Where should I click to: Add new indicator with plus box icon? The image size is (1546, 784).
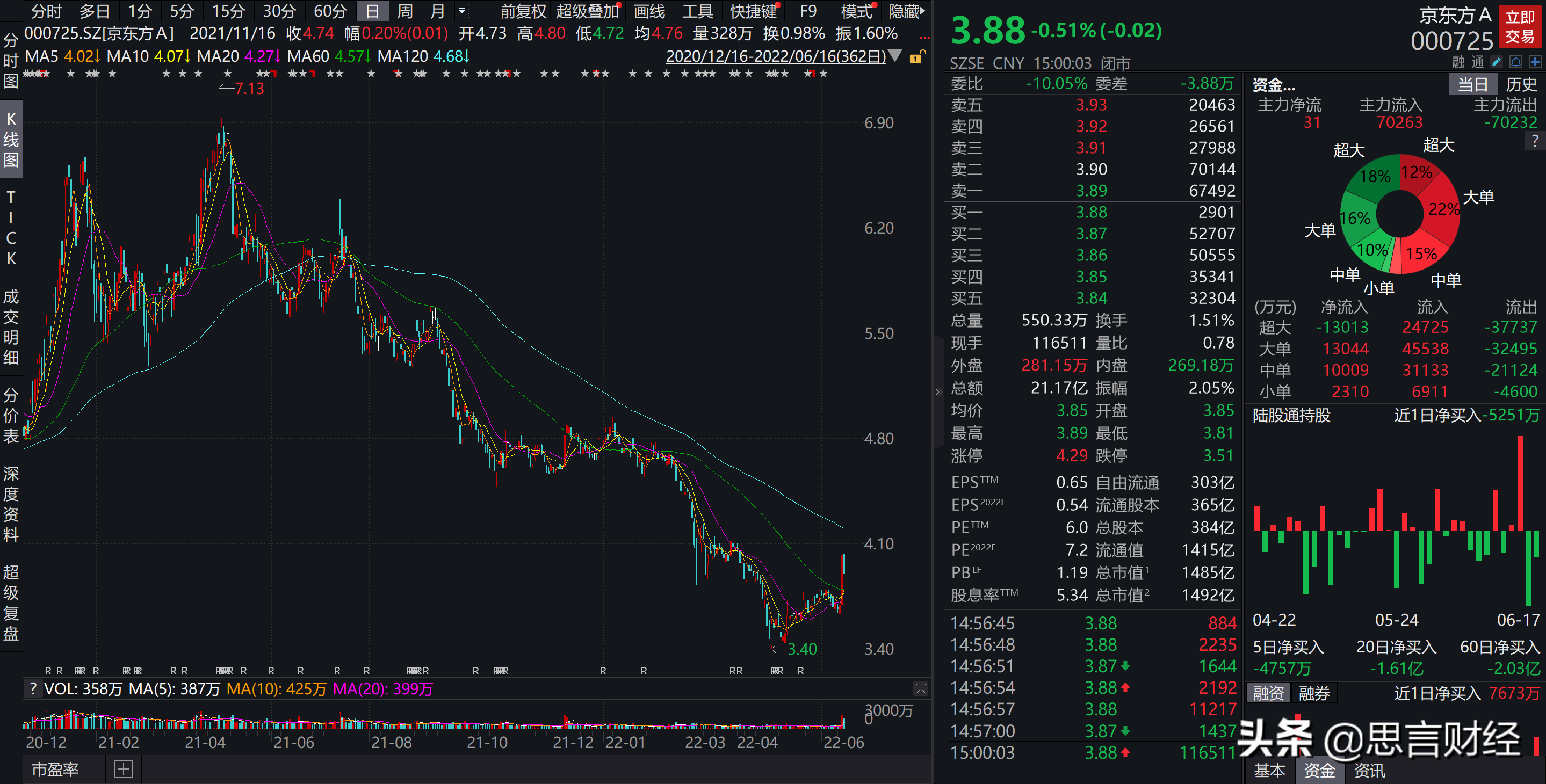(123, 769)
